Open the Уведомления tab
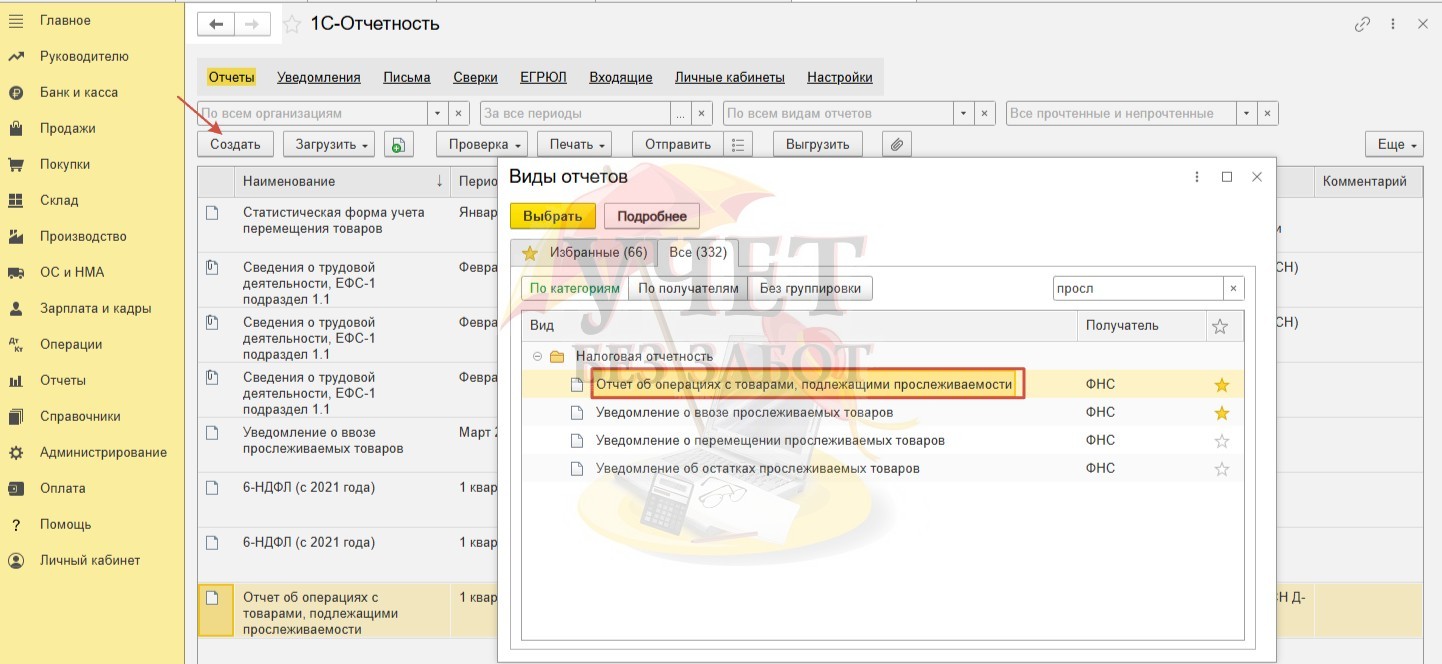Viewport: 1442px width, 664px height. pos(318,77)
